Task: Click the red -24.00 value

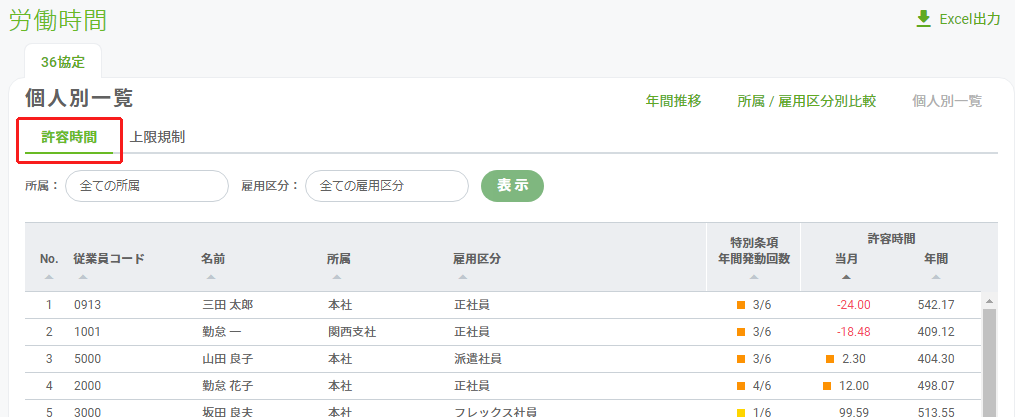Action: pyautogui.click(x=854, y=305)
